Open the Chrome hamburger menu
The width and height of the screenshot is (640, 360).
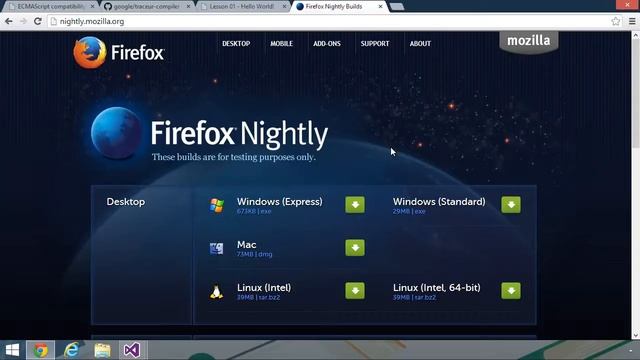pos(632,21)
